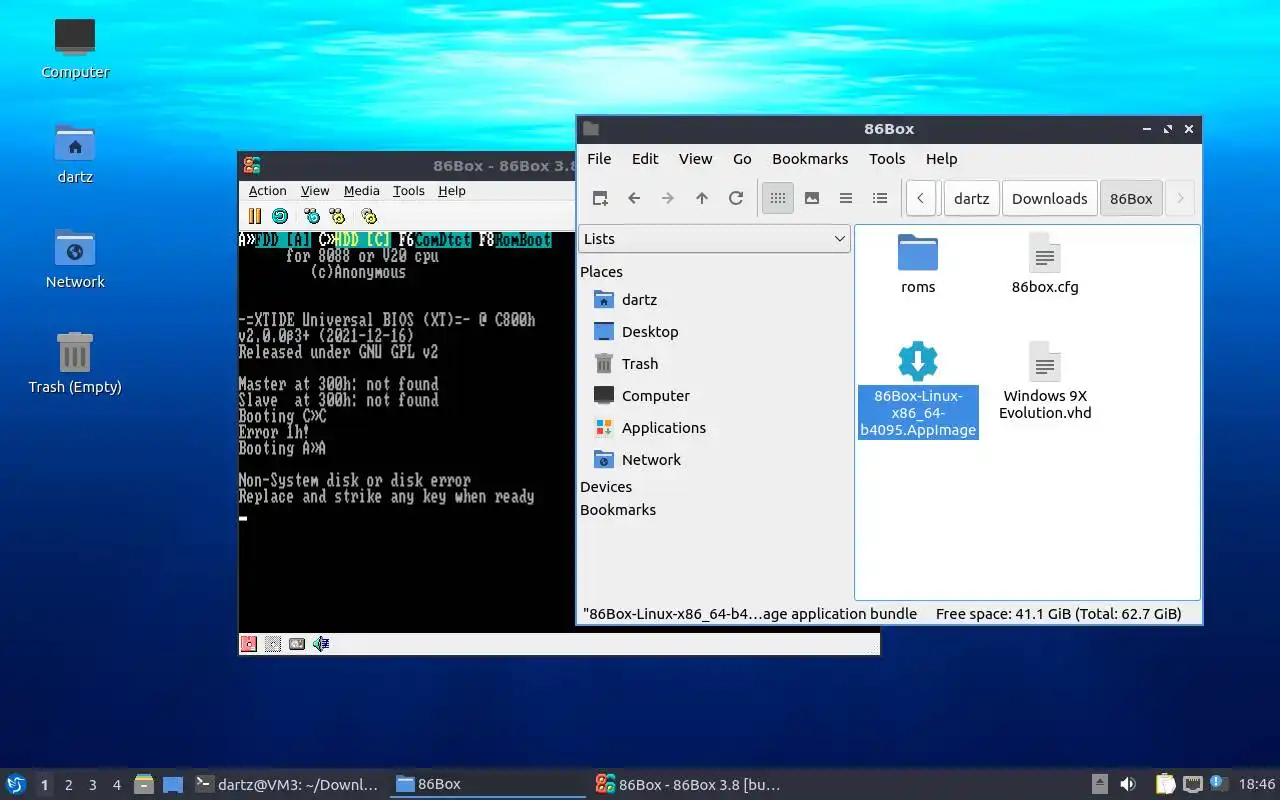Click the Network desktop icon
The image size is (1280, 800).
click(75, 258)
